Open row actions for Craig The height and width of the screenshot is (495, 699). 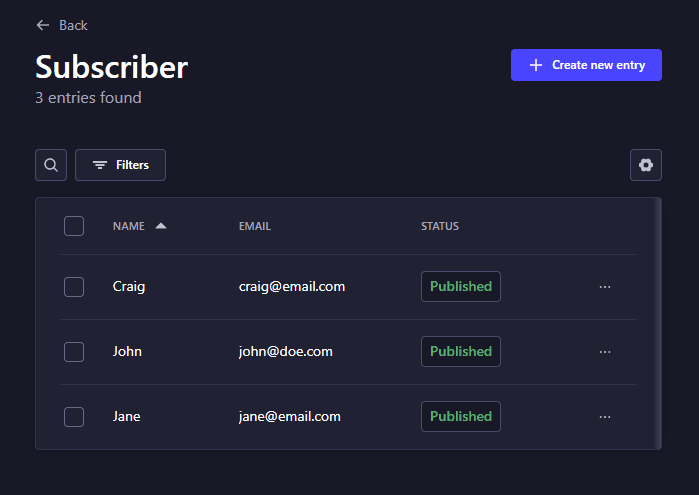point(605,287)
